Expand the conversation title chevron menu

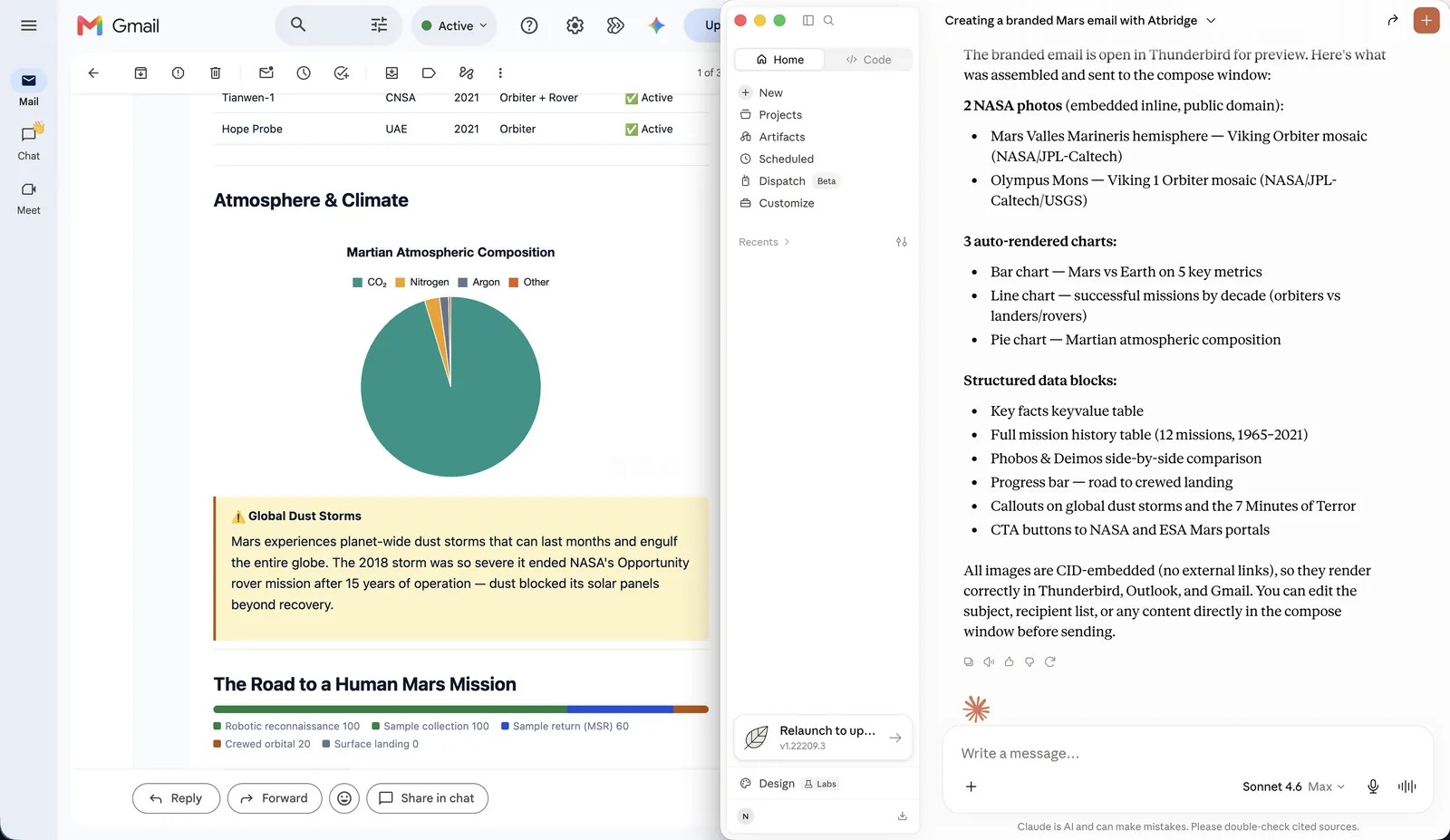pyautogui.click(x=1211, y=20)
